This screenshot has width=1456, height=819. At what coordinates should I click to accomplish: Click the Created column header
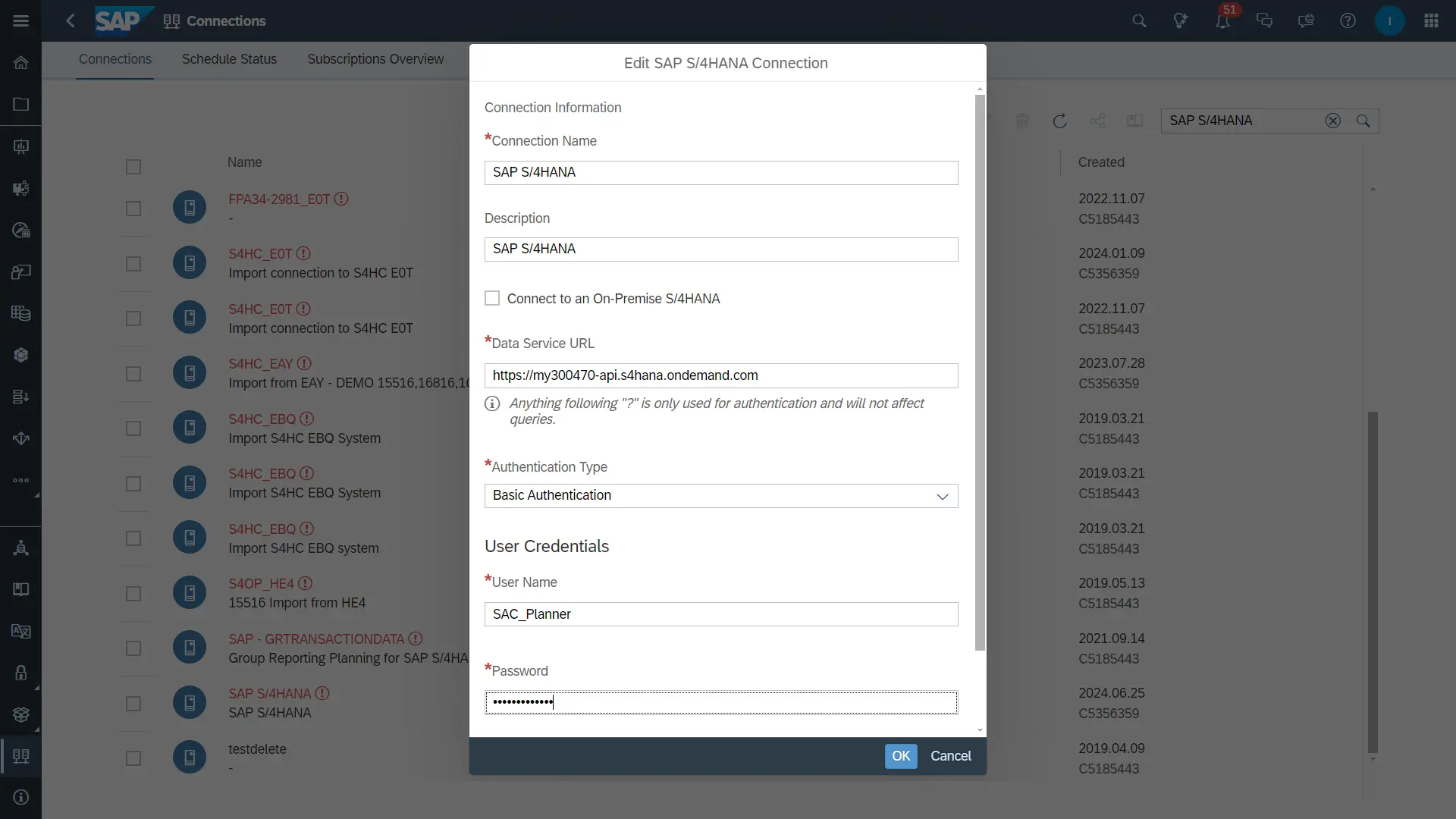click(1101, 162)
